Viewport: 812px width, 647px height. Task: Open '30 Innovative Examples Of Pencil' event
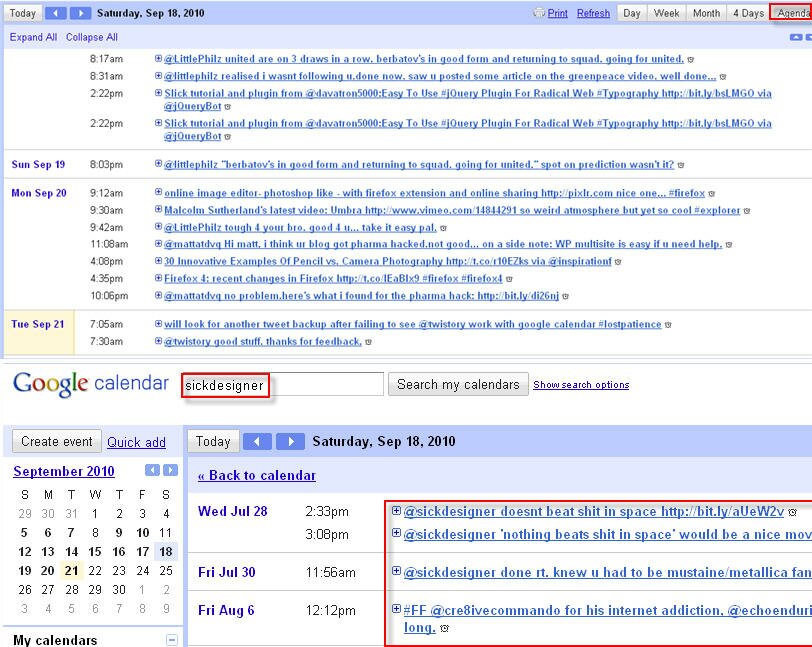coord(388,261)
